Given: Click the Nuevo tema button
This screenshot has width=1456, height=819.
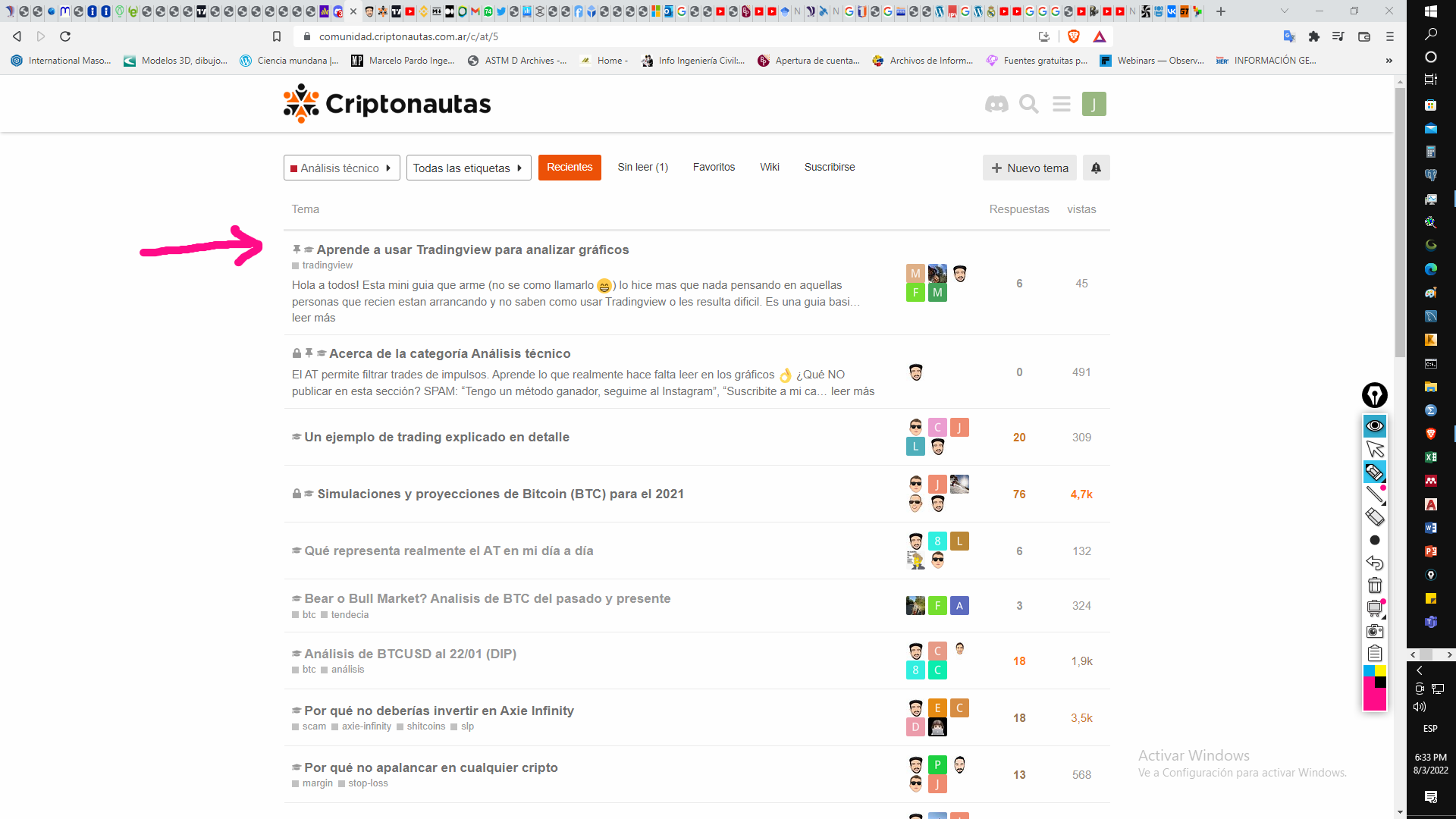Looking at the screenshot, I should (1030, 168).
